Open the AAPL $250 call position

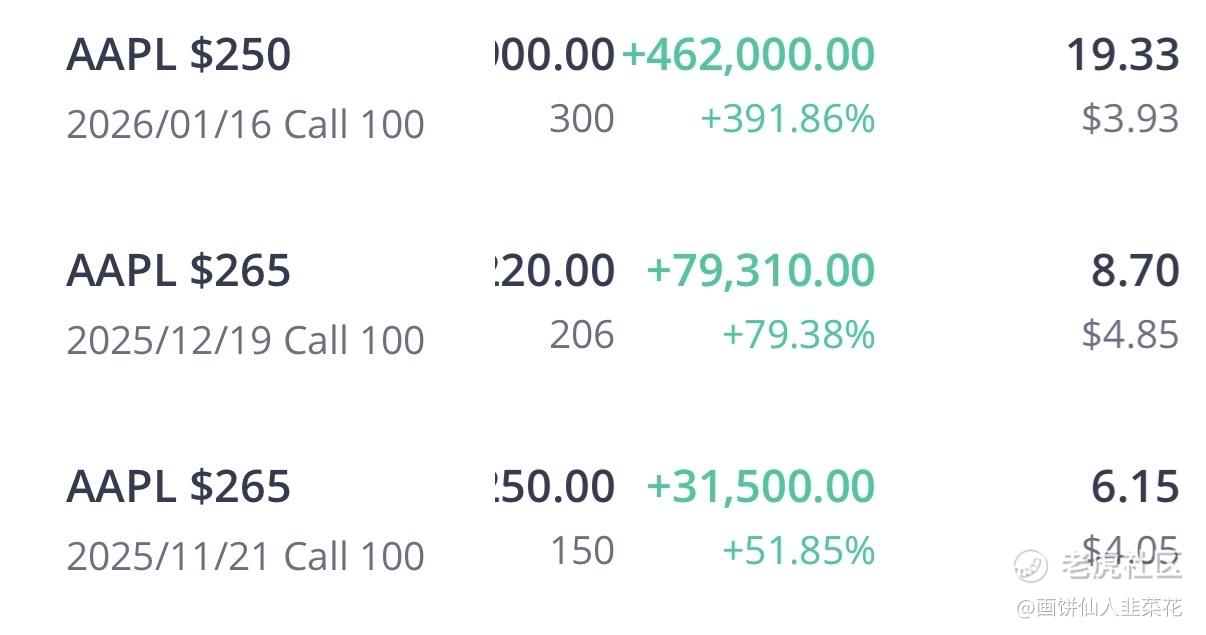pyautogui.click(x=178, y=54)
